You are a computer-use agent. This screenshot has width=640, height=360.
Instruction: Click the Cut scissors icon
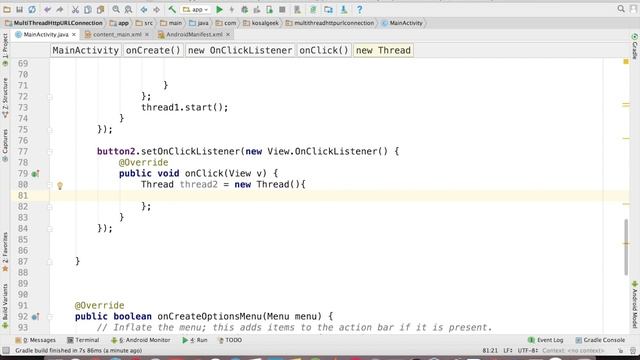point(75,9)
